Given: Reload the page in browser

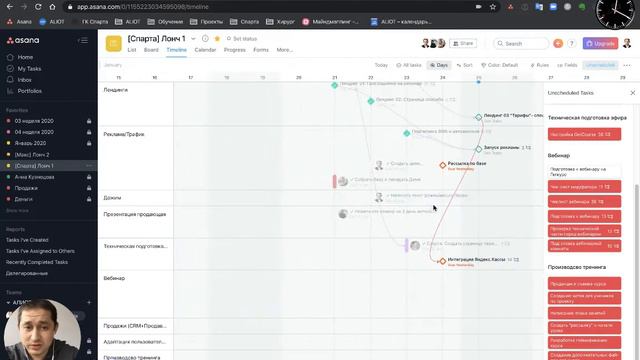Looking at the screenshot, I should (x=38, y=7).
